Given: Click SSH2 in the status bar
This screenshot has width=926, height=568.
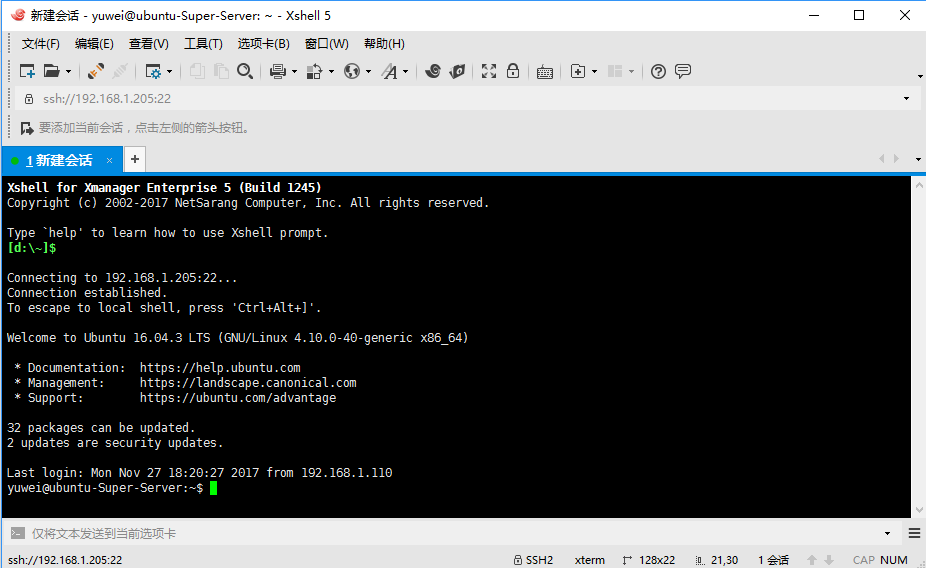Looking at the screenshot, I should (534, 560).
